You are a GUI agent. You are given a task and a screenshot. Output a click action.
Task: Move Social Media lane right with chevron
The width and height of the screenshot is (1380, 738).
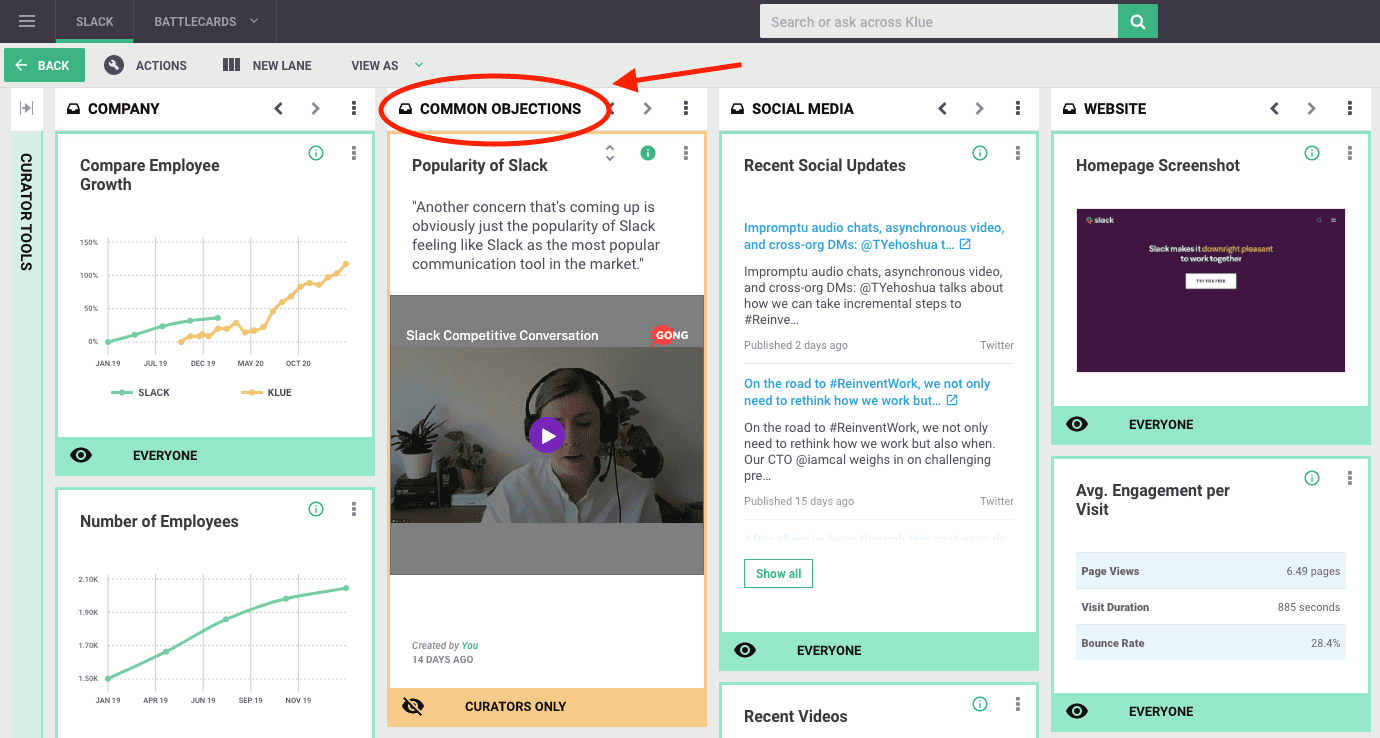979,108
